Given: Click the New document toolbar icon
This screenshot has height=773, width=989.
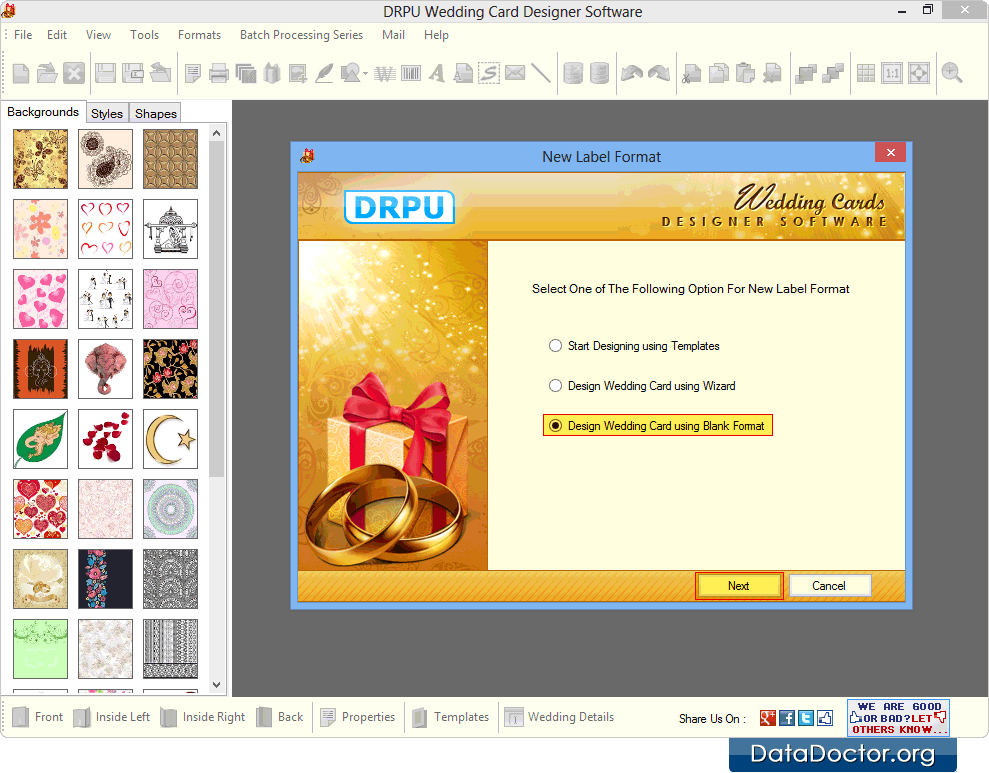Looking at the screenshot, I should [21, 74].
